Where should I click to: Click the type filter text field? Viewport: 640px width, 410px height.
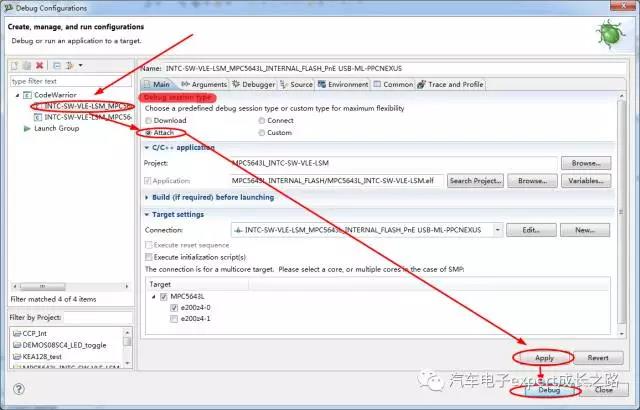(x=70, y=81)
